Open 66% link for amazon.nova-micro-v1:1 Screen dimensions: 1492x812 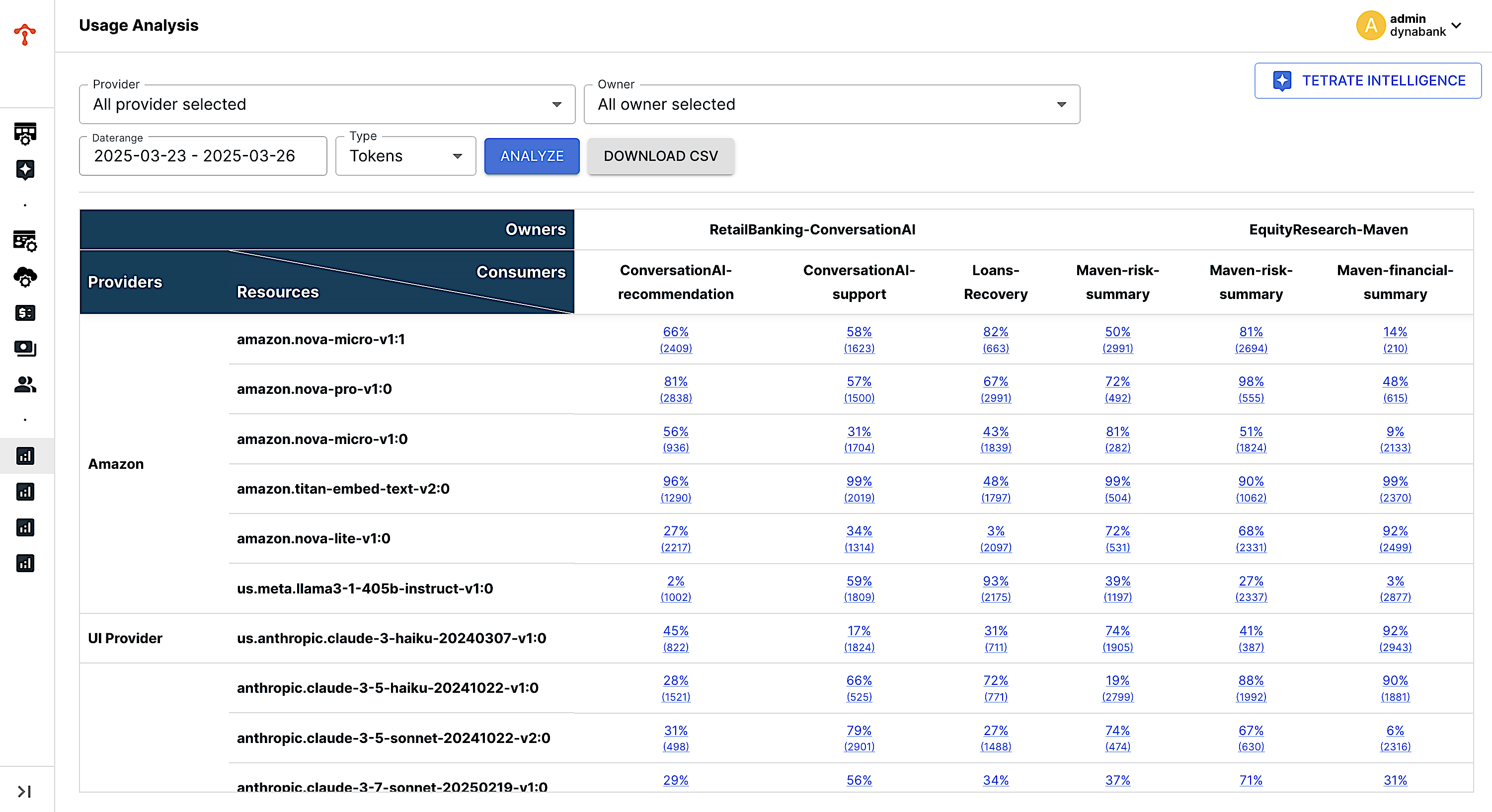675,332
